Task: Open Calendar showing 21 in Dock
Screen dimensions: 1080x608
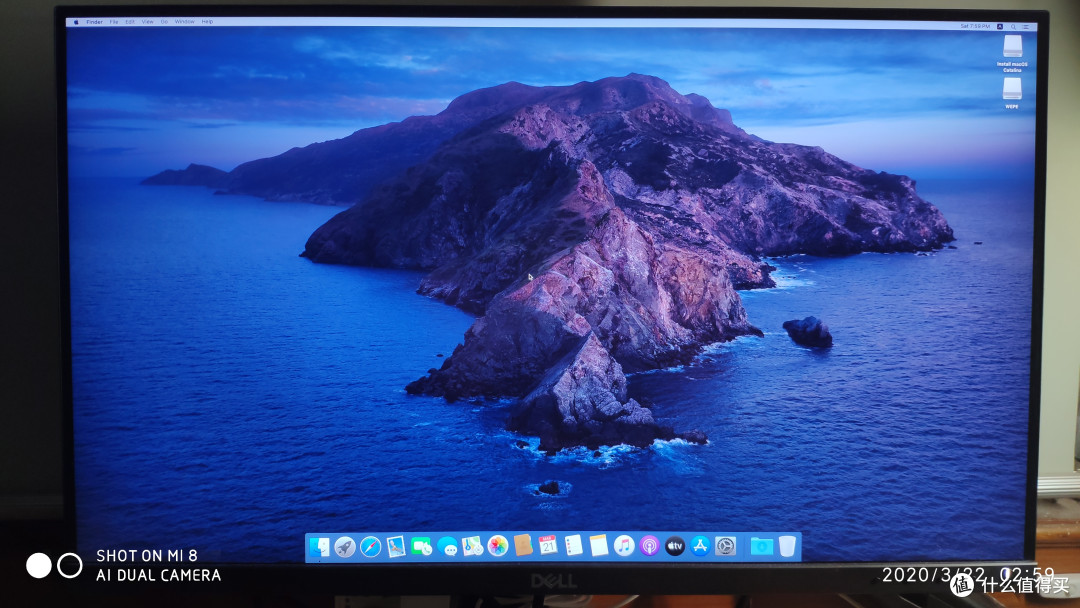Action: coord(548,546)
